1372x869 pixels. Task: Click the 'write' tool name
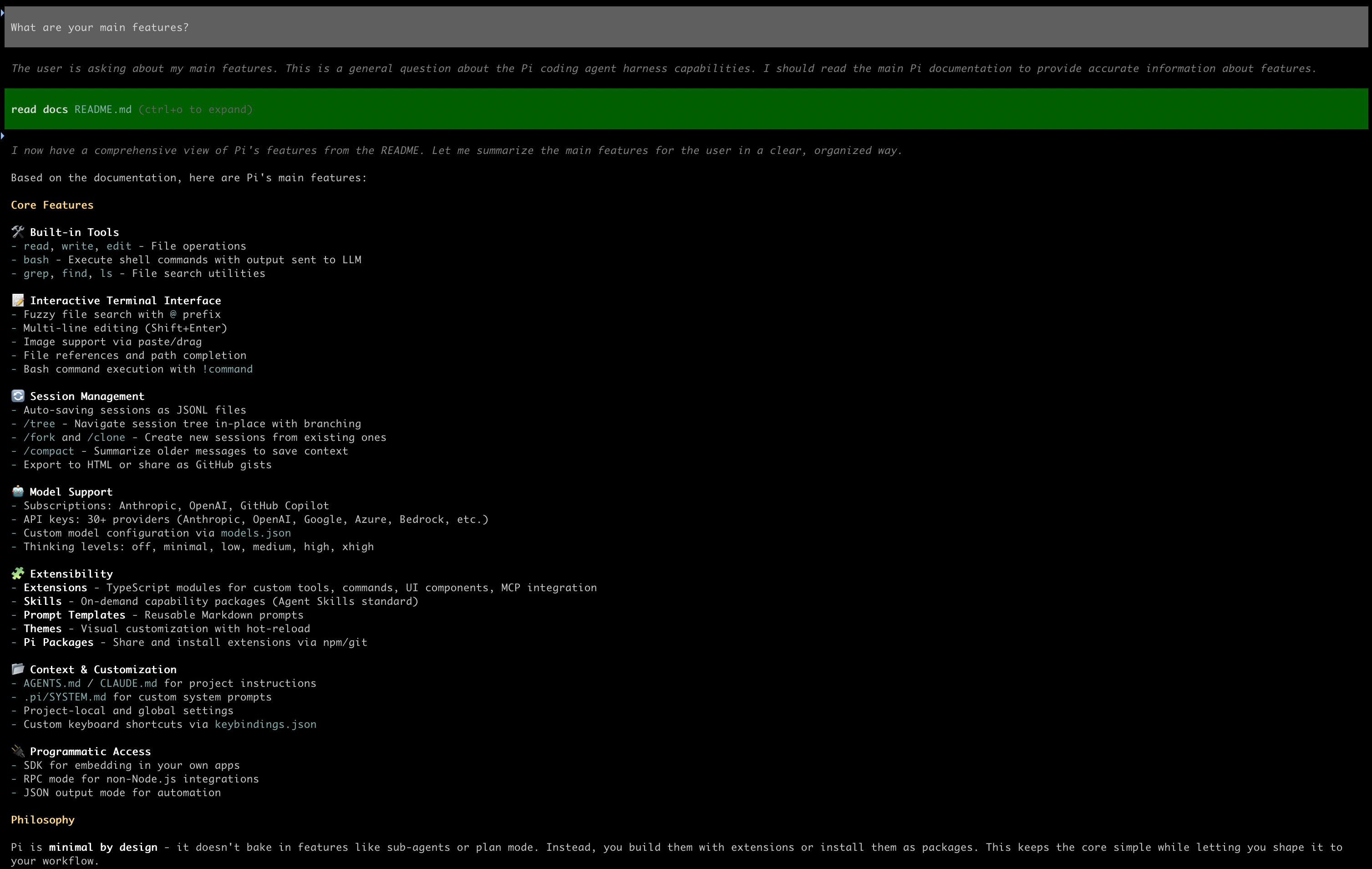click(x=77, y=246)
